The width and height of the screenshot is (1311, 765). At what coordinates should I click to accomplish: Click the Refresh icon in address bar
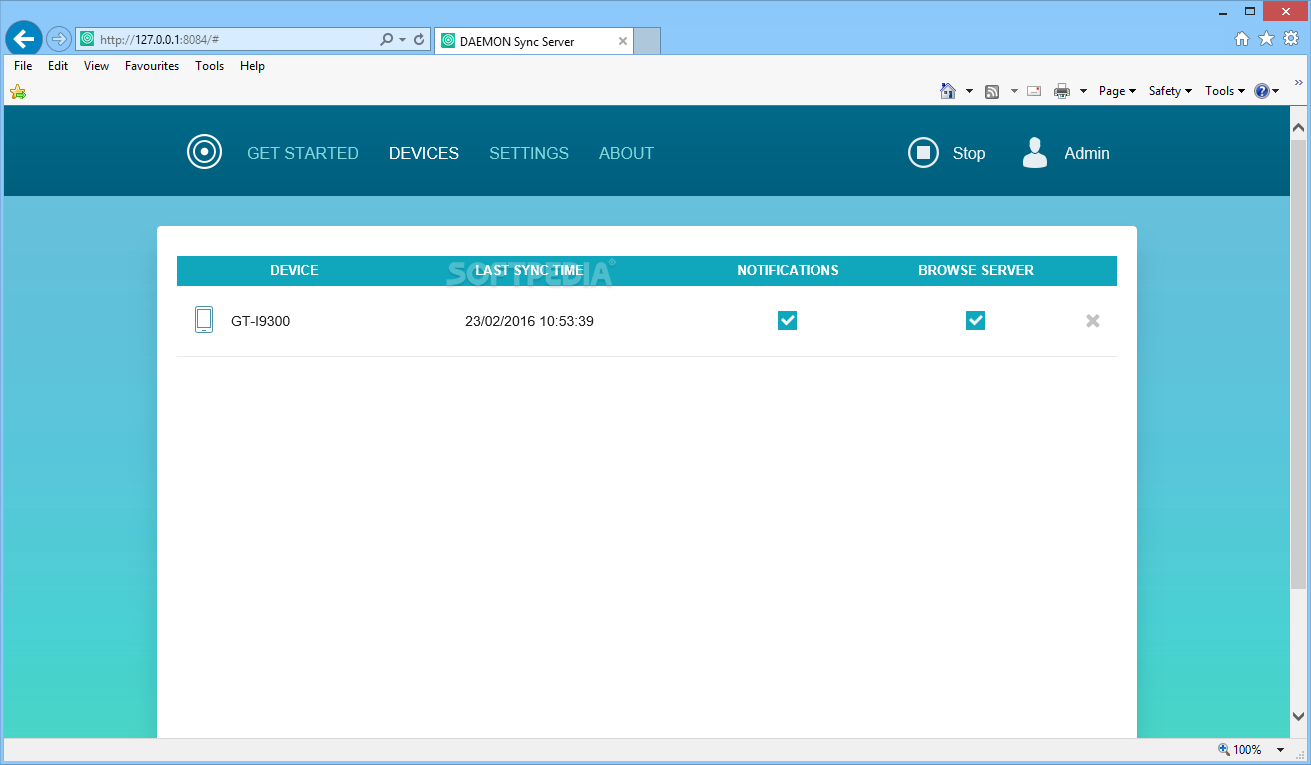pyautogui.click(x=419, y=40)
